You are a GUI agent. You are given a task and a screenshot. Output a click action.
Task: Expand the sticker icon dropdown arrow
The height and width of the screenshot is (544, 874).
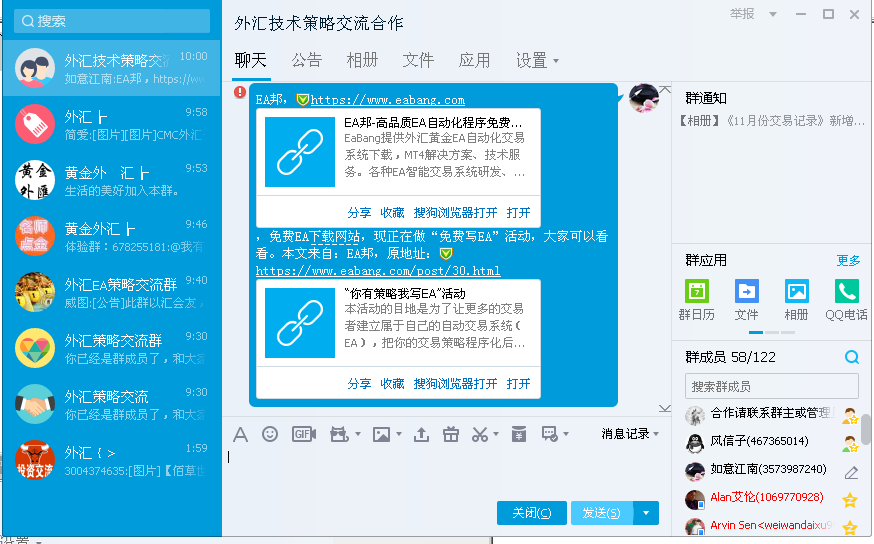point(357,434)
